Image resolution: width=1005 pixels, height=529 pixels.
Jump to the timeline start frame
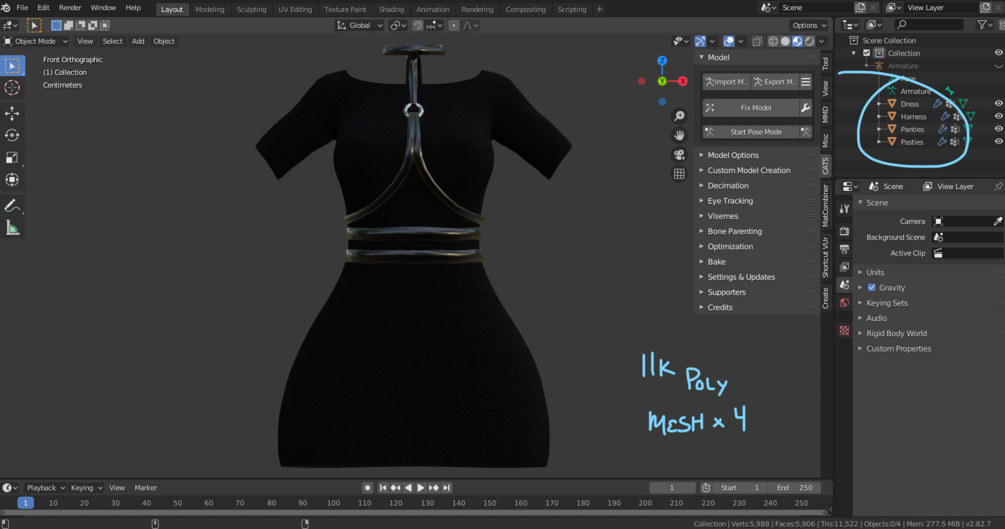click(383, 488)
